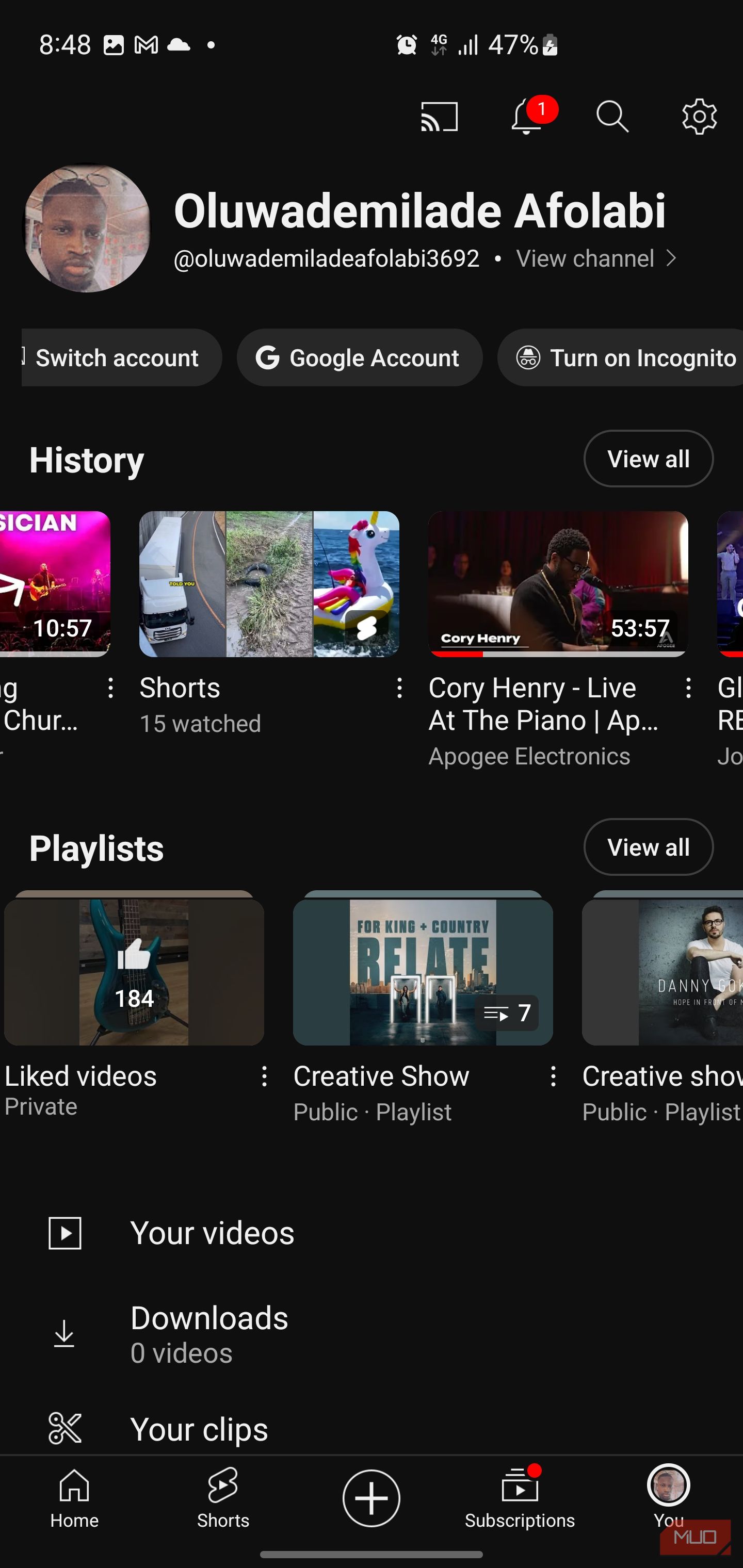Open the Creative Show playlist thumbnail
The image size is (743, 1568).
click(x=423, y=971)
